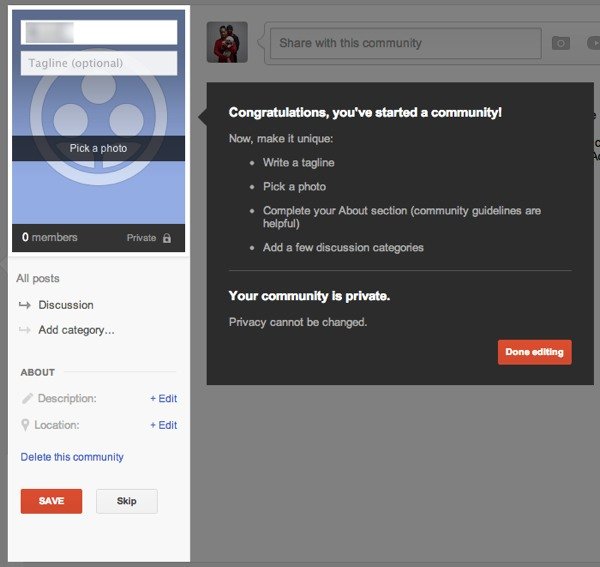Click the video icon beside camera
Screen dimensions: 600x567
pyautogui.click(x=593, y=43)
